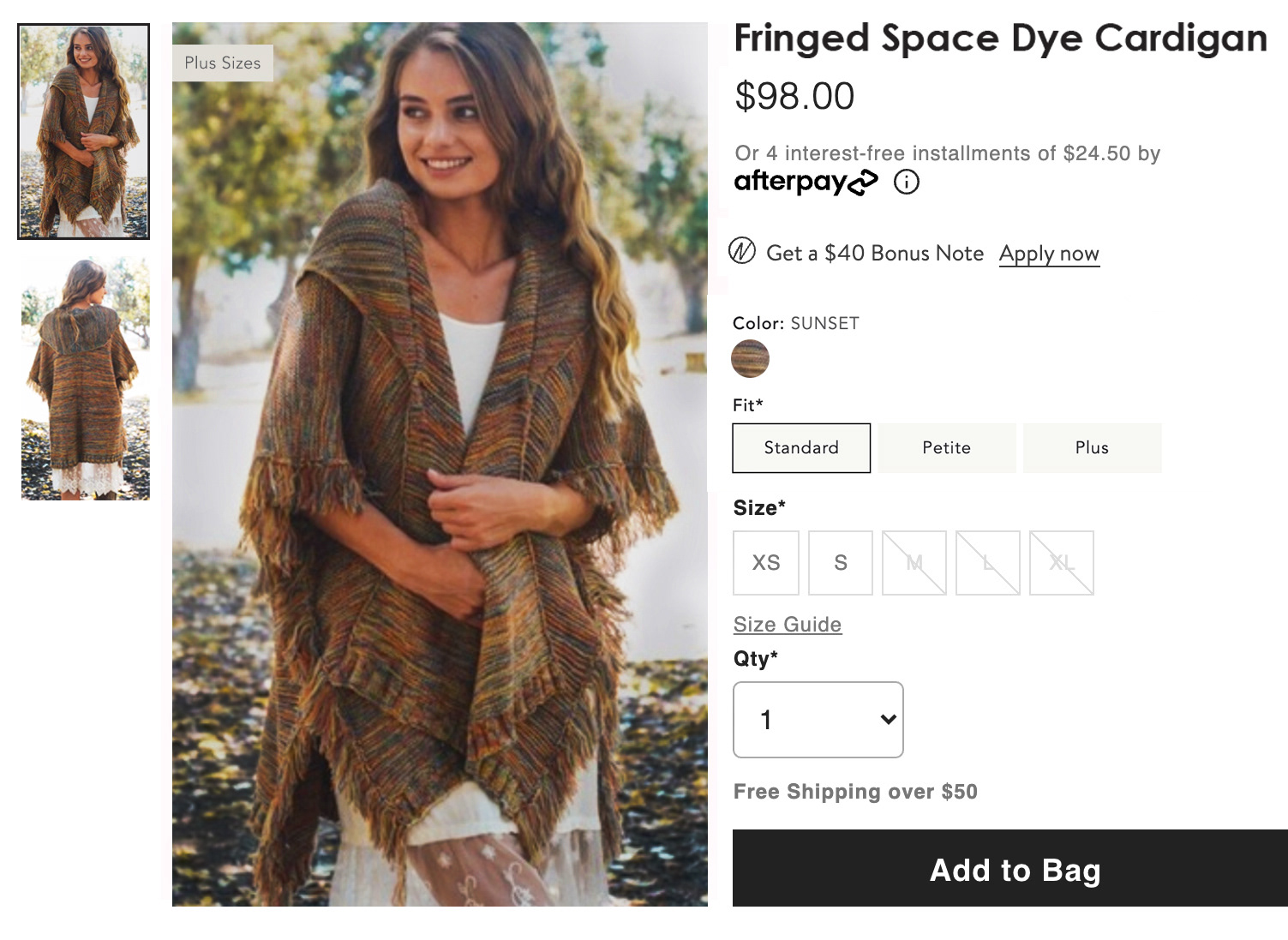Open the Size Guide link
This screenshot has width=1288, height=940.
click(x=788, y=625)
